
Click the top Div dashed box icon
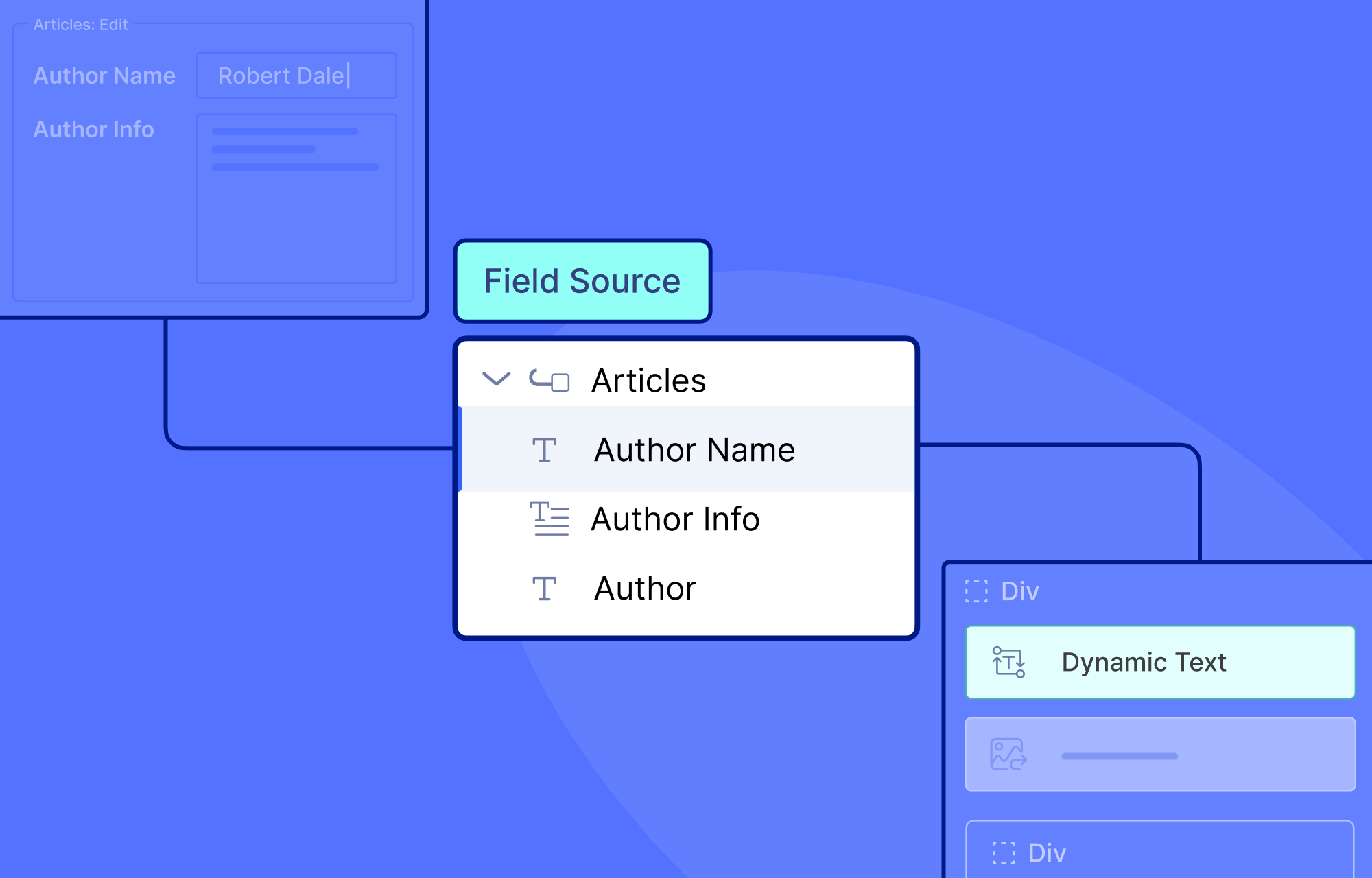pos(976,591)
